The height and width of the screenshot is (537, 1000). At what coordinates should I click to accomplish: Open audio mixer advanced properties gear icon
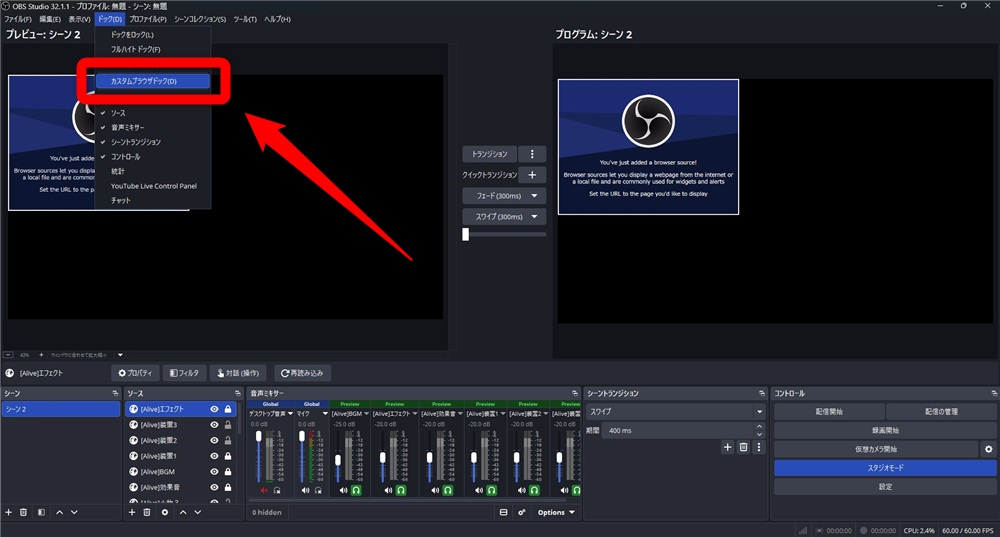[x=522, y=512]
